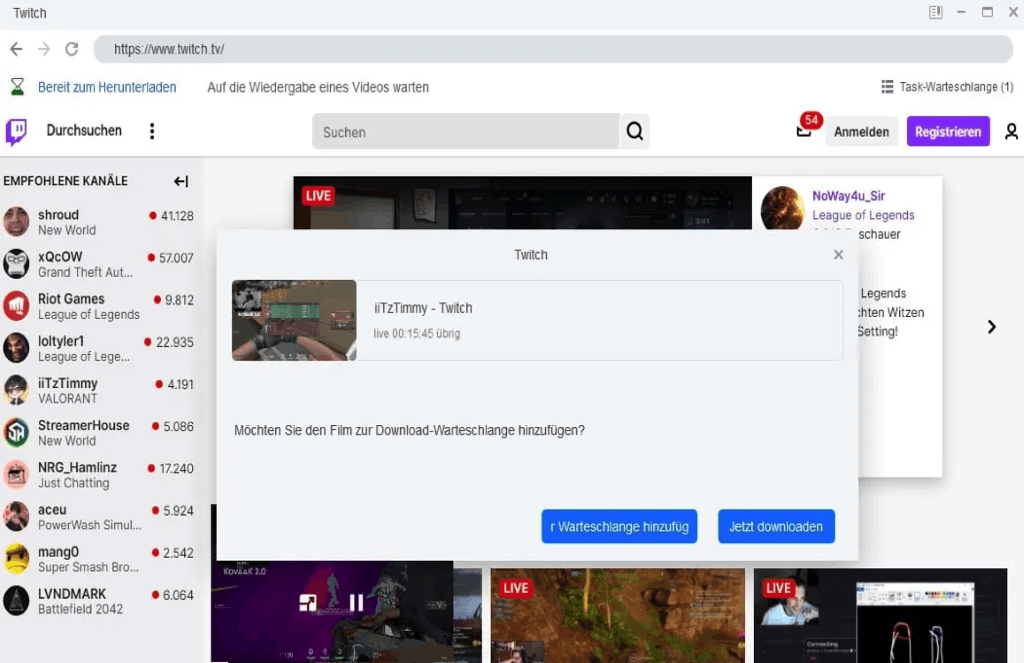Click the iiTzTimmy video thumbnail in dialog
The width and height of the screenshot is (1024, 663).
point(294,320)
